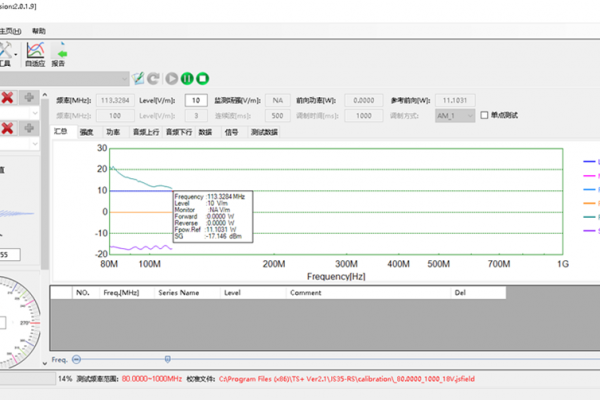Click the 自适应 chart icon in toolbar
This screenshot has height=400, width=600.
35,52
